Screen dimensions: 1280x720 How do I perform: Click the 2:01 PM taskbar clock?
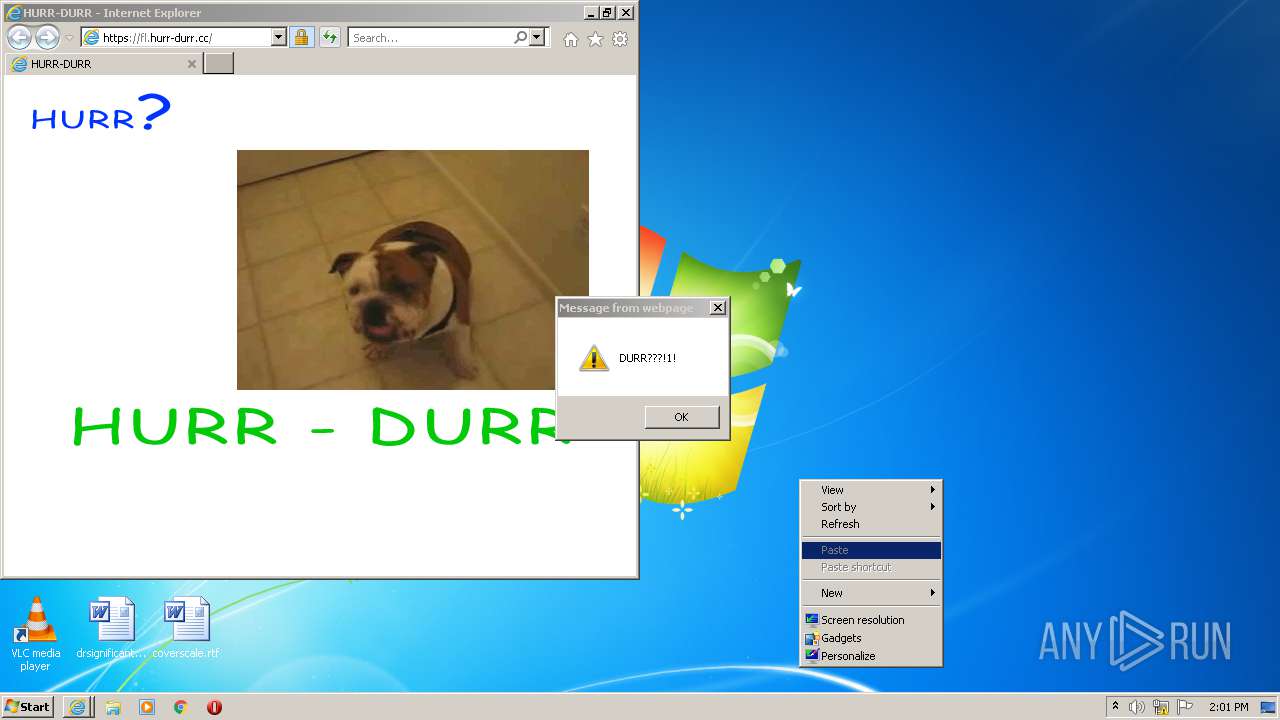tap(1228, 707)
